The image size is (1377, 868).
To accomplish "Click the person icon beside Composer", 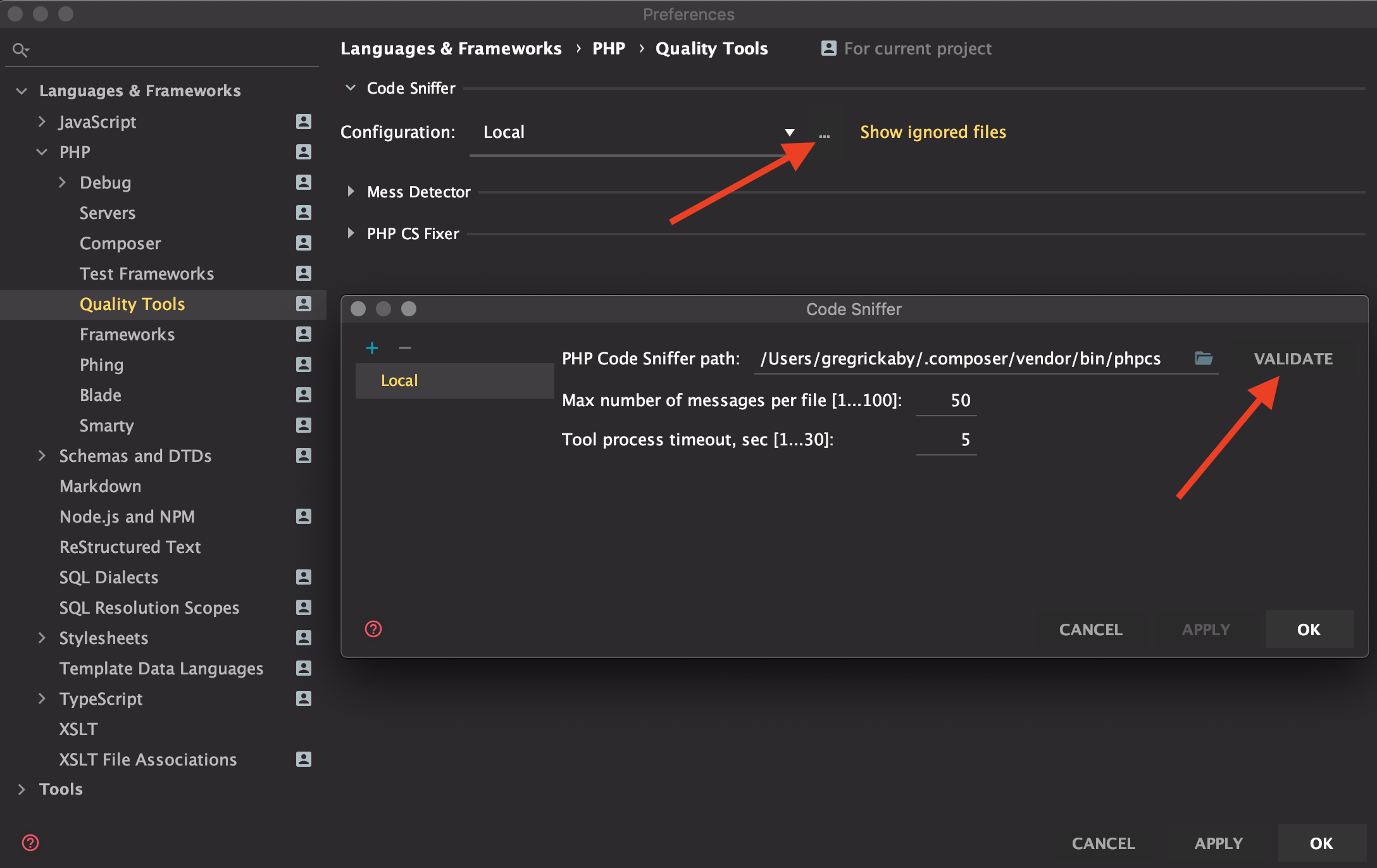I will (x=304, y=243).
